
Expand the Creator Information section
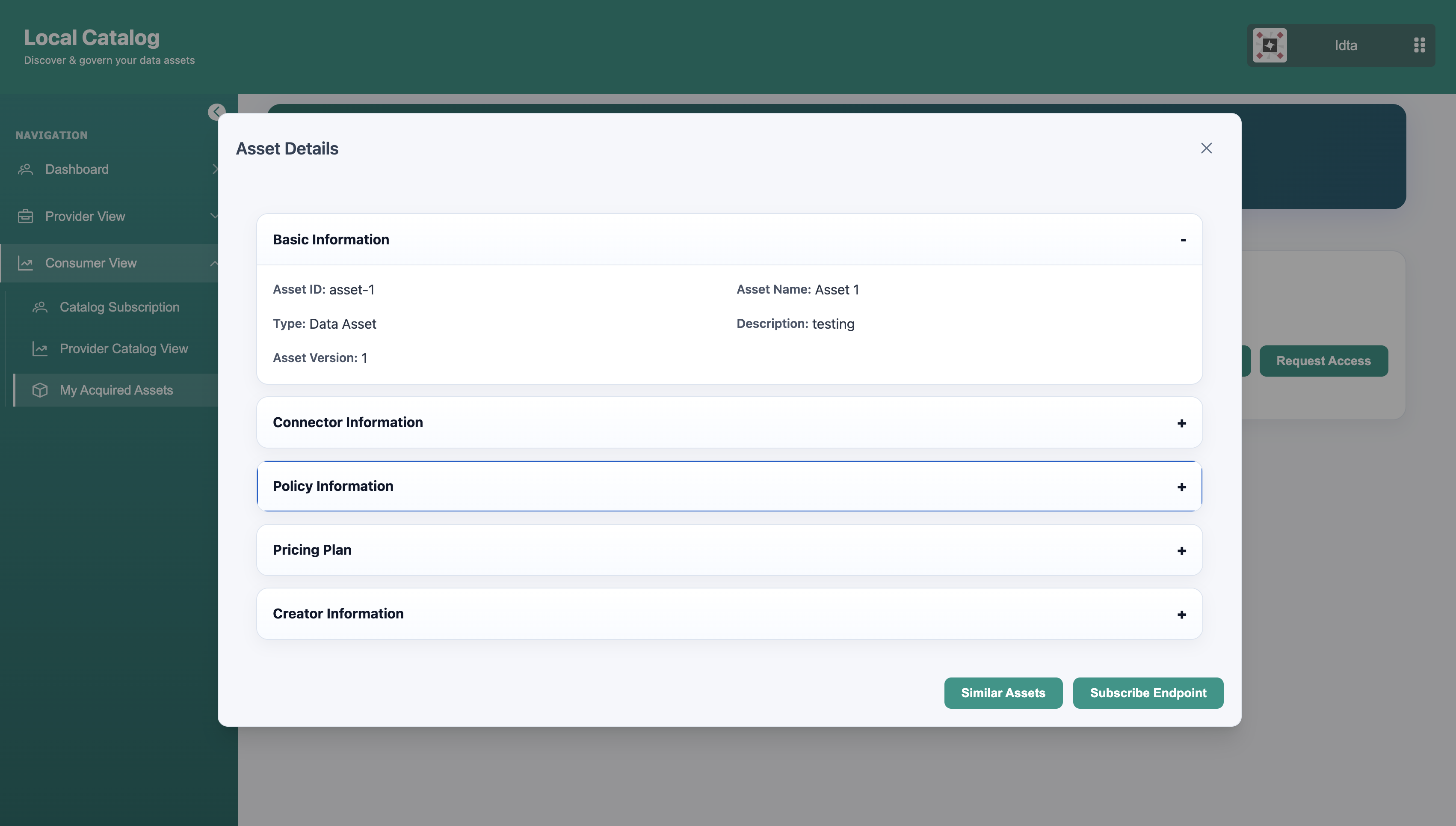[x=1181, y=615]
